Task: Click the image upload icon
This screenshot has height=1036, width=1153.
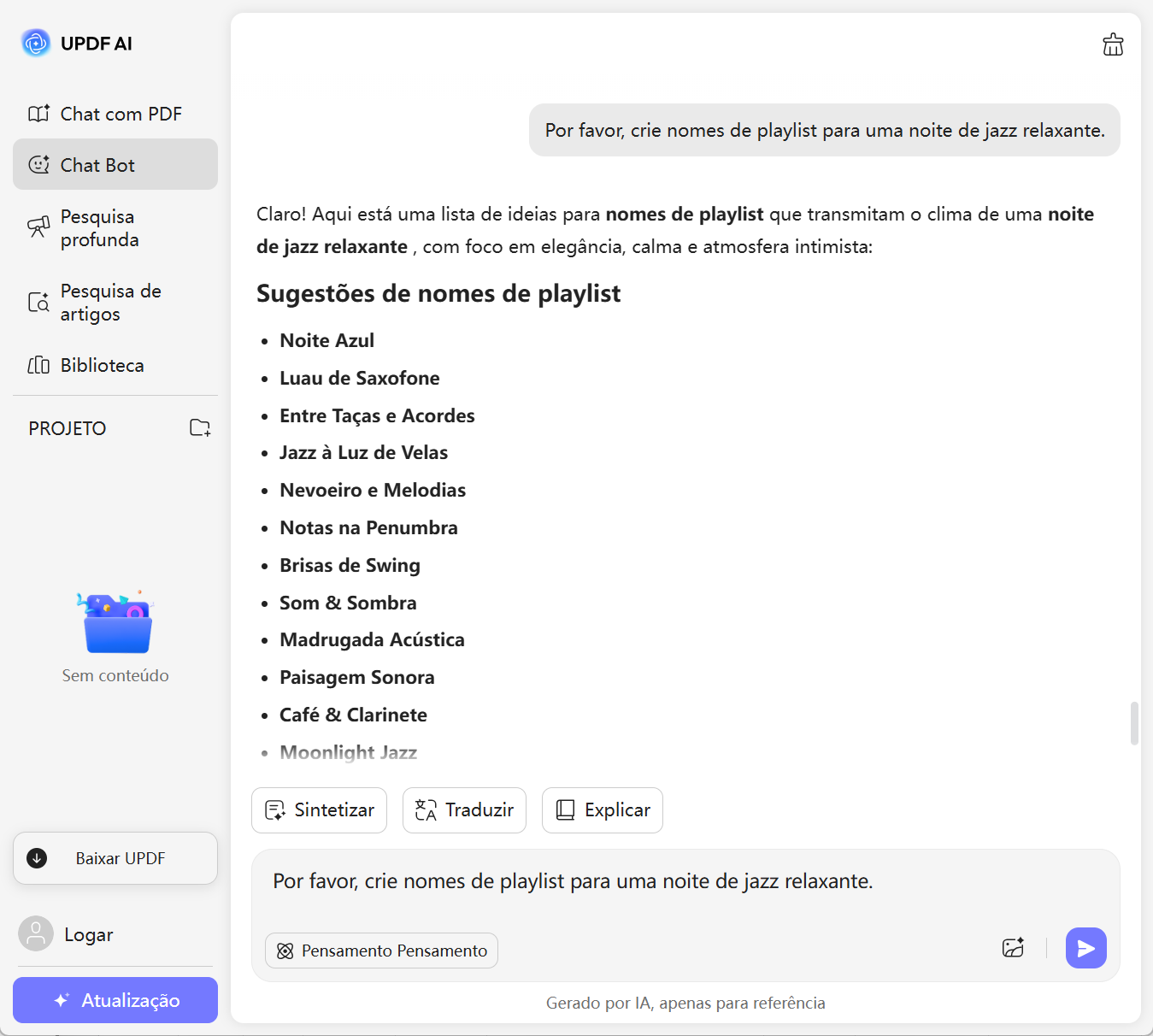Action: pyautogui.click(x=1013, y=948)
